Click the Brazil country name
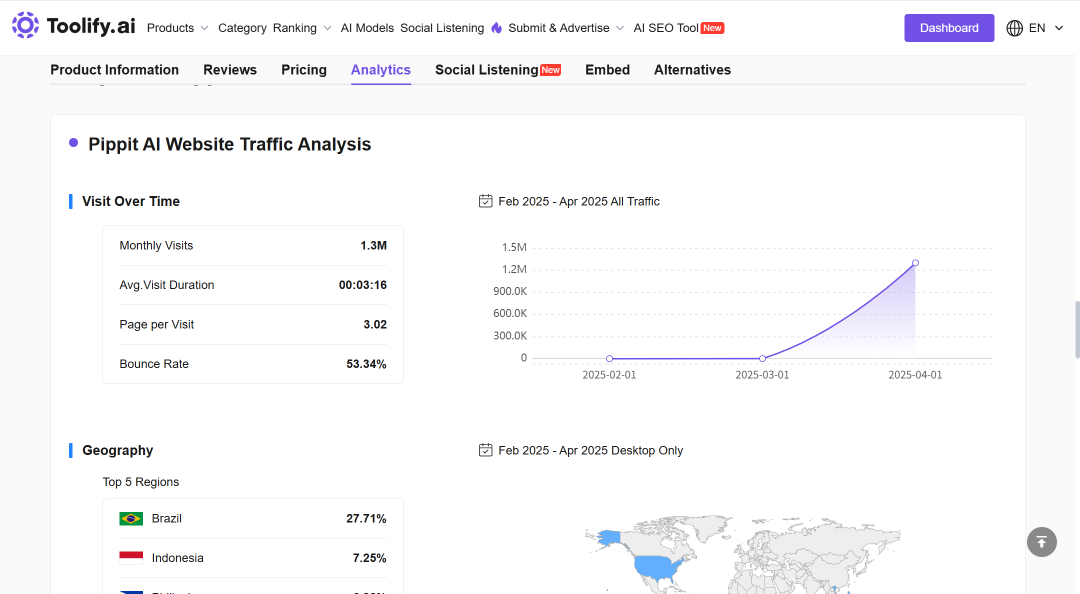This screenshot has width=1080, height=594. [x=167, y=518]
